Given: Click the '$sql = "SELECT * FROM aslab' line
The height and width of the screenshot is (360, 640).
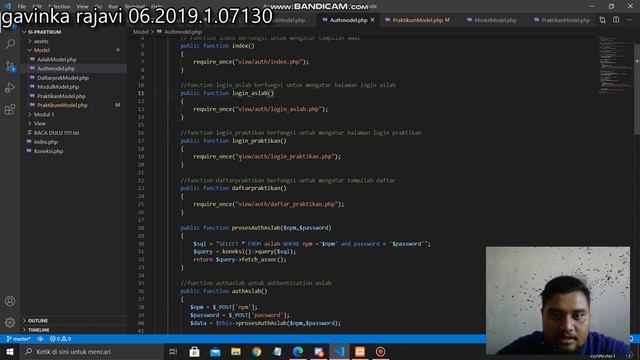Looking at the screenshot, I should coord(312,244).
